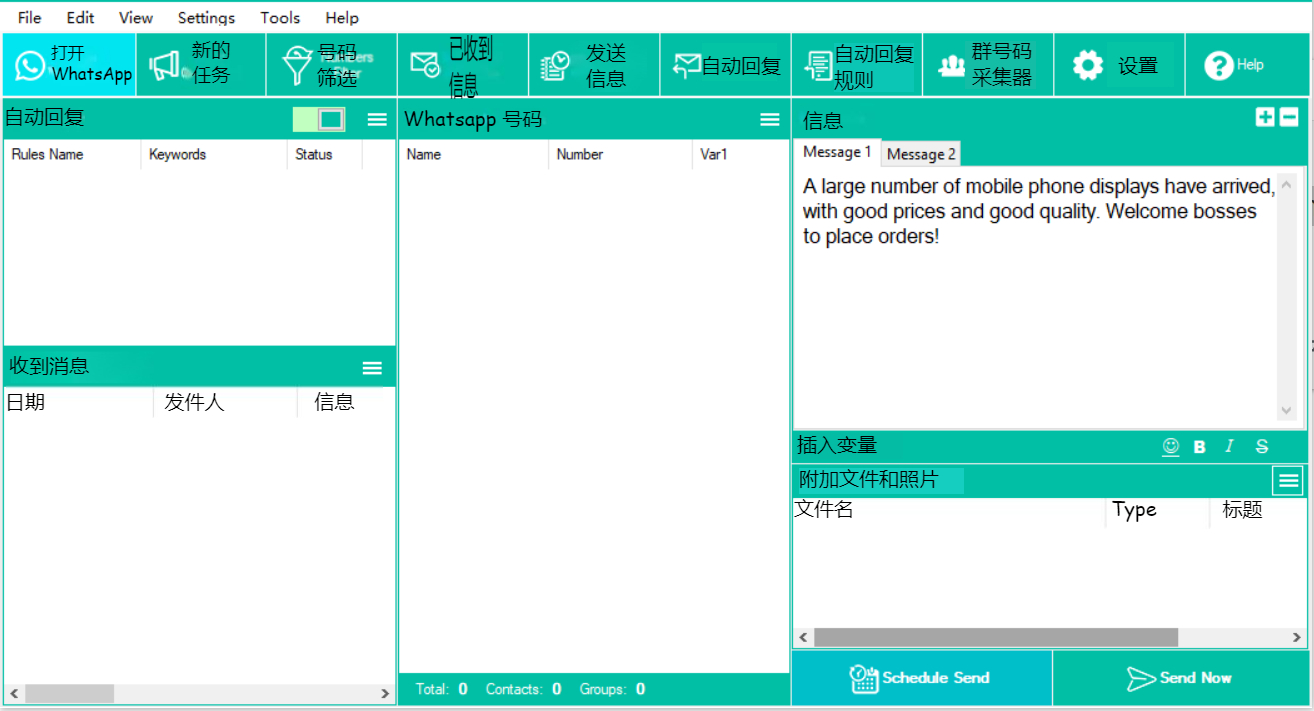Open 设置 settings gear
The height and width of the screenshot is (711, 1314).
[x=1119, y=65]
